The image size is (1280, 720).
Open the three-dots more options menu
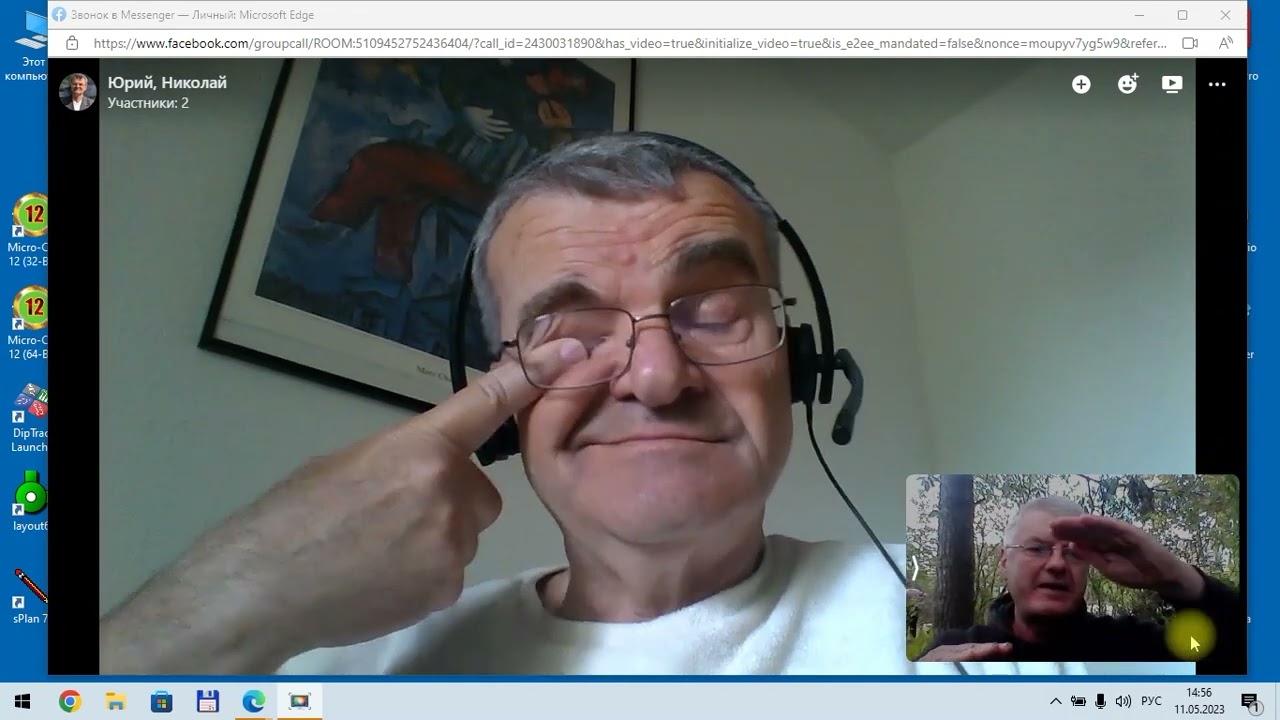tap(1217, 84)
